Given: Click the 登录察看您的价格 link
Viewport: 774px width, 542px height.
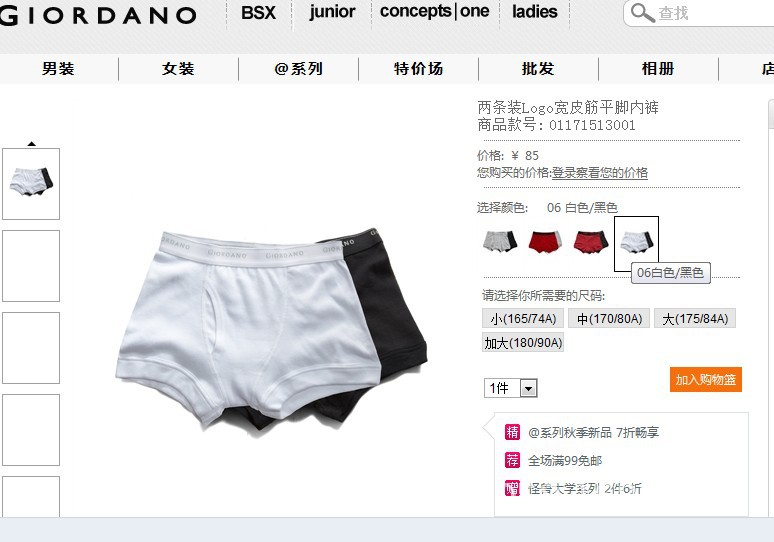Looking at the screenshot, I should tap(600, 173).
